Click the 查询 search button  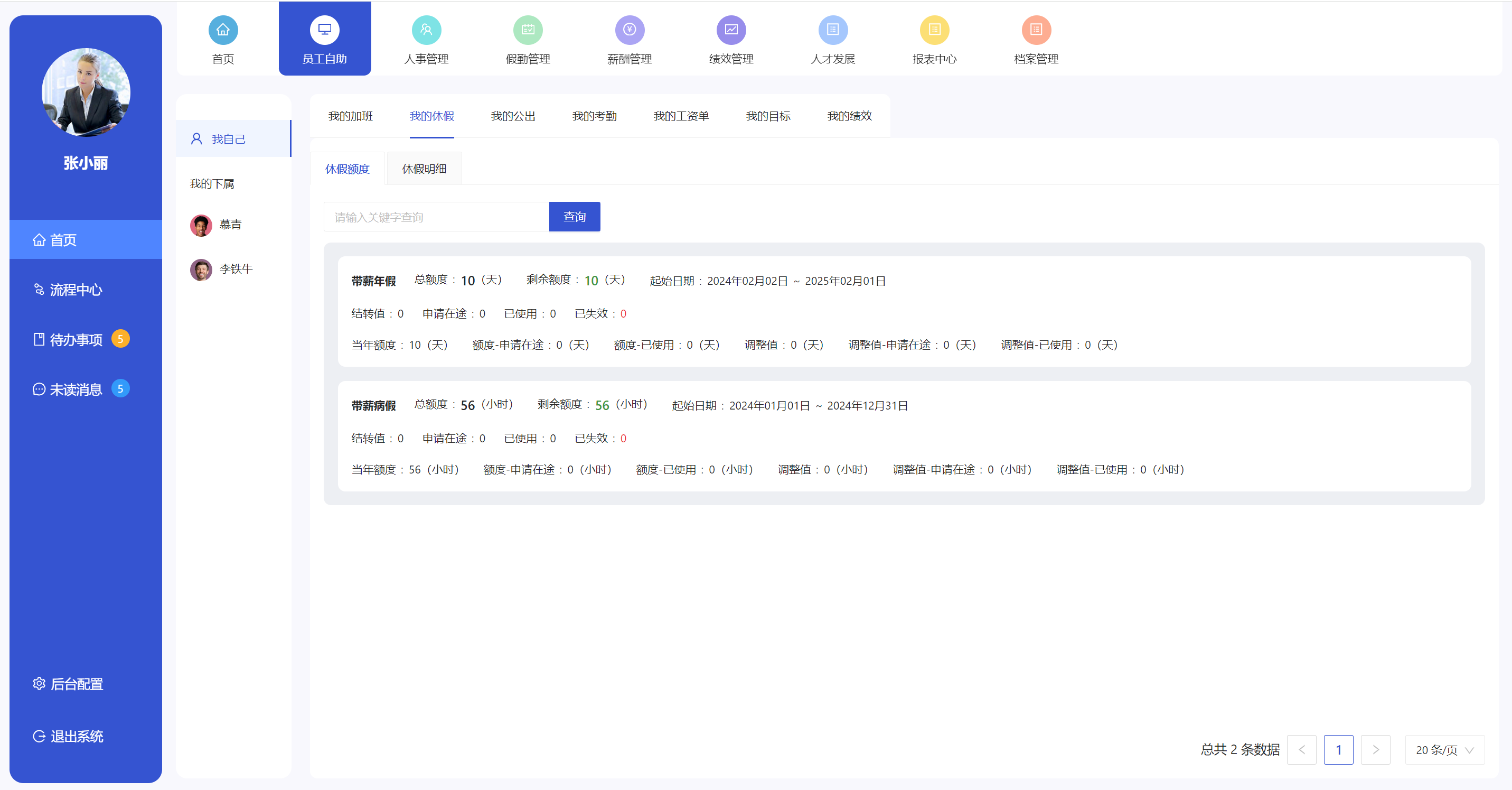coord(575,216)
